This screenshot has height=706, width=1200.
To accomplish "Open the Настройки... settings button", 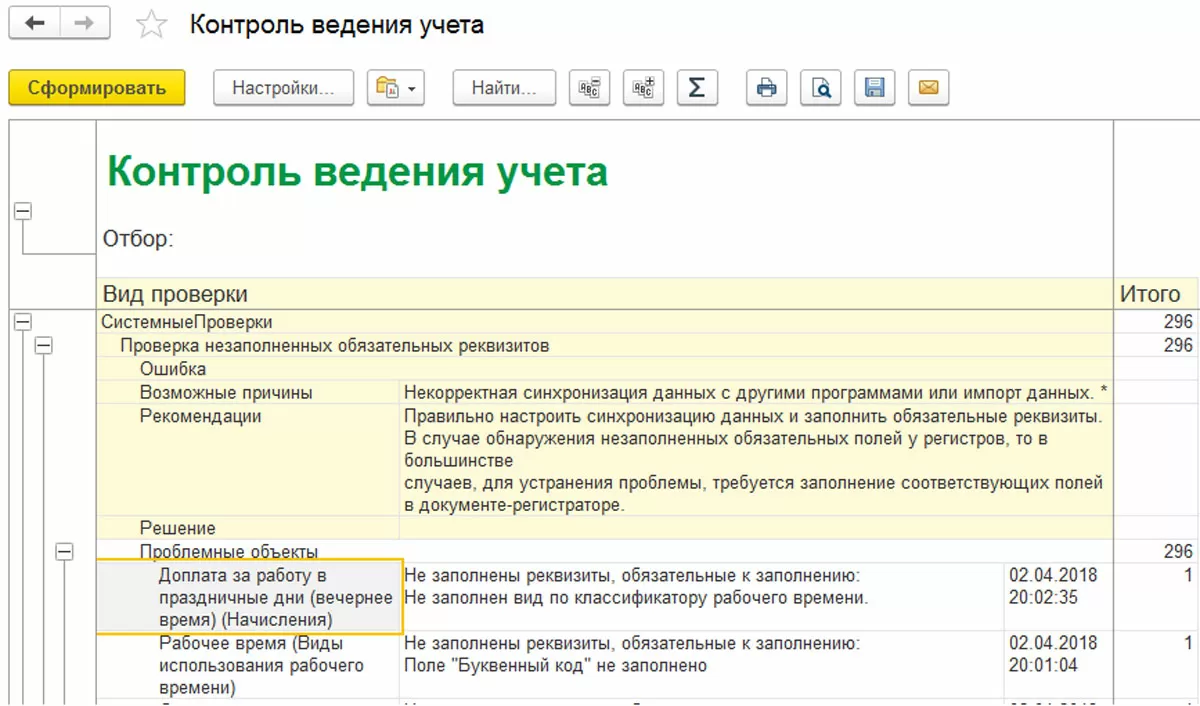I will [283, 88].
